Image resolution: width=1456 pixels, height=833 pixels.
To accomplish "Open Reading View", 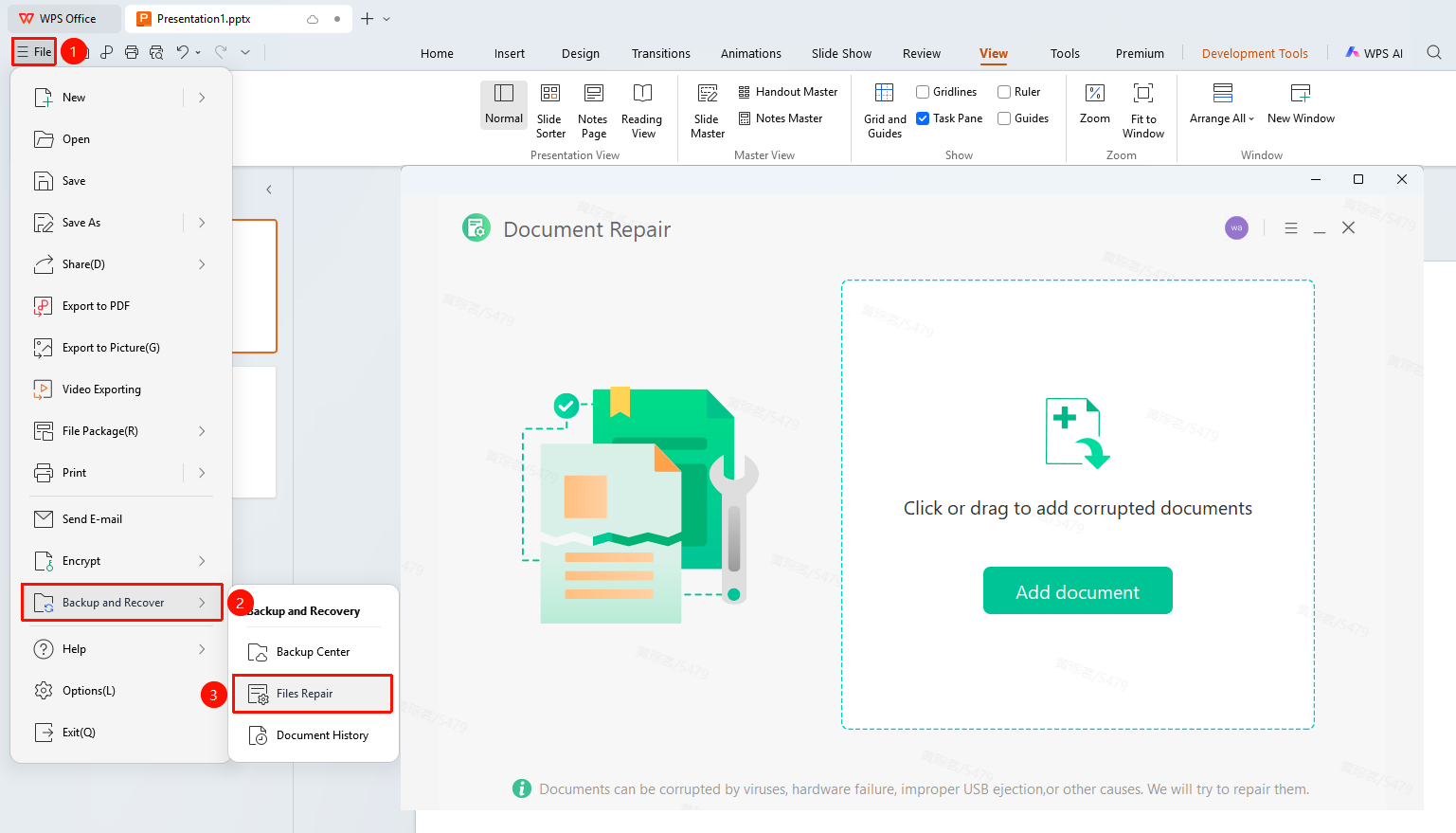I will click(642, 111).
